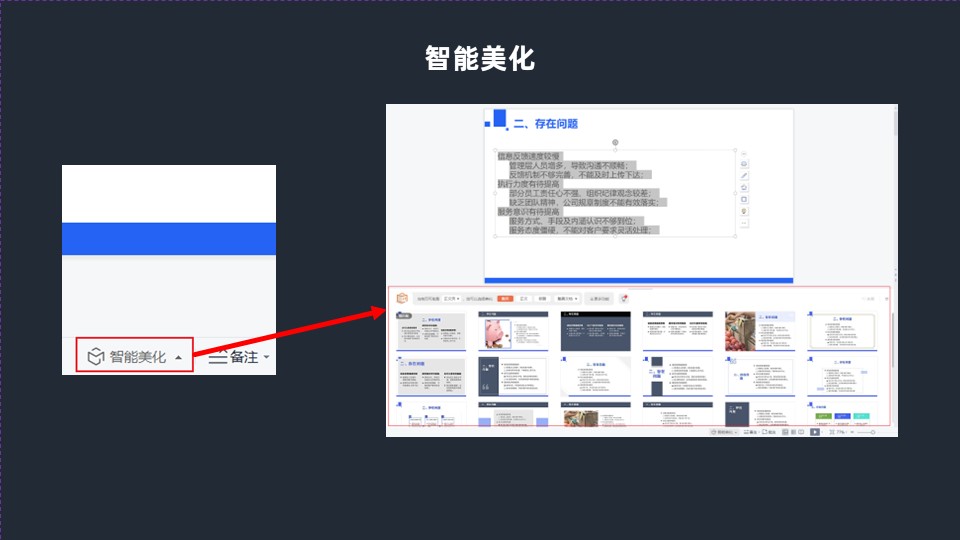This screenshot has height=540, width=960.
Task: Click the layers icon on floating toolbar
Action: 744,164
